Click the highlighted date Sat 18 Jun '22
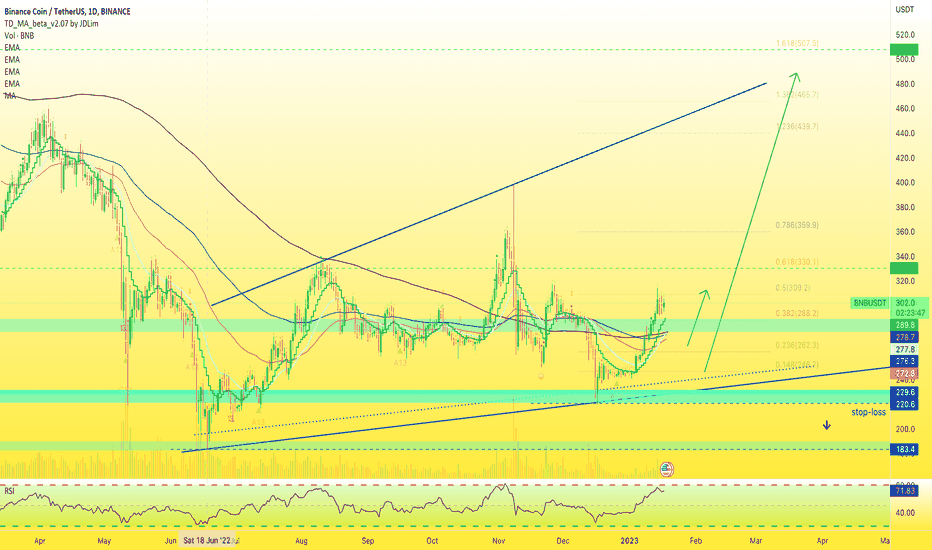The image size is (932, 550). coord(208,540)
